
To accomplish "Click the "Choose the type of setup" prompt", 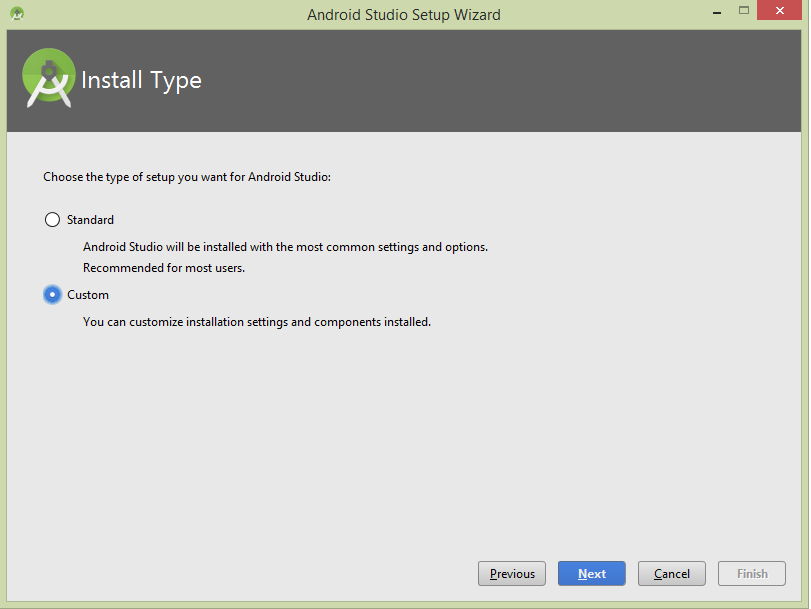I will click(x=187, y=177).
